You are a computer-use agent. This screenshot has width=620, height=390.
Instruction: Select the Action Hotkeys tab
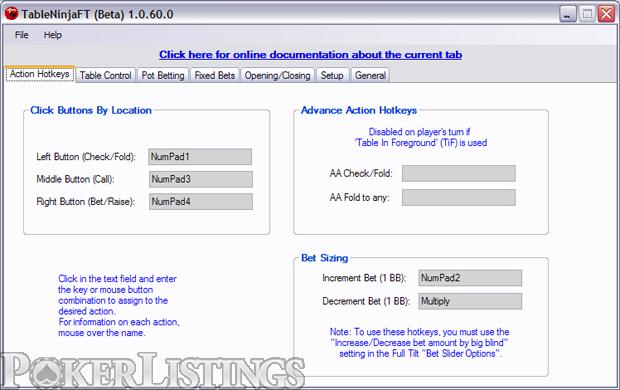coord(40,74)
